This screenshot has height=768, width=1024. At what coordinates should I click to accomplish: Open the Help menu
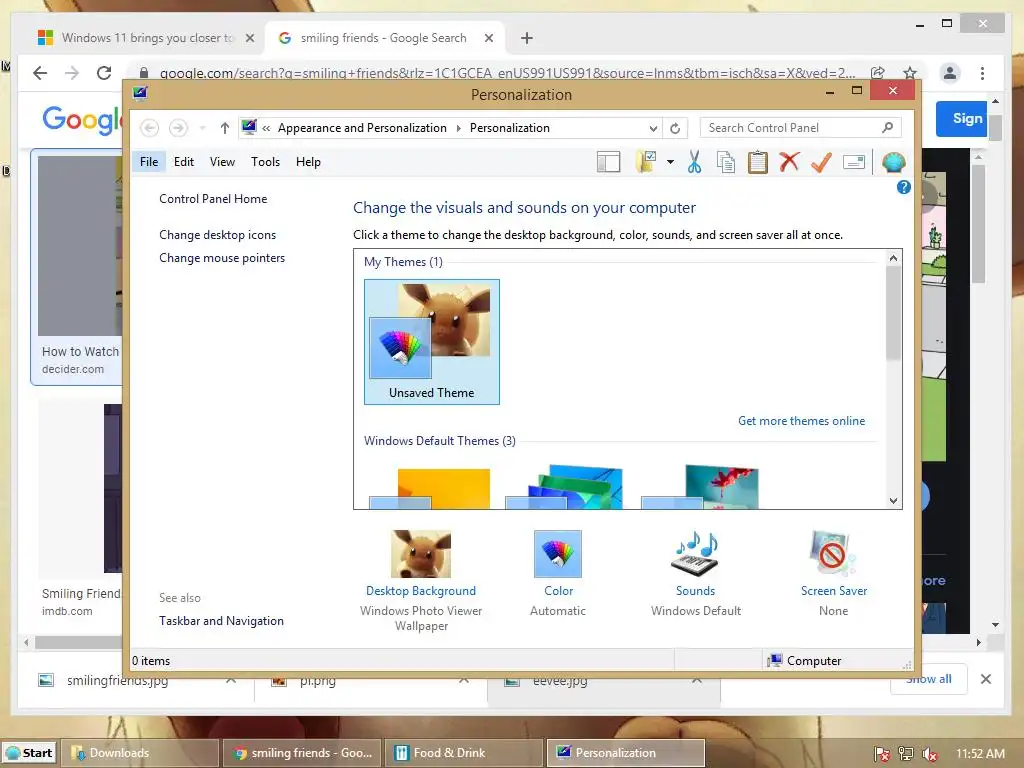[308, 162]
